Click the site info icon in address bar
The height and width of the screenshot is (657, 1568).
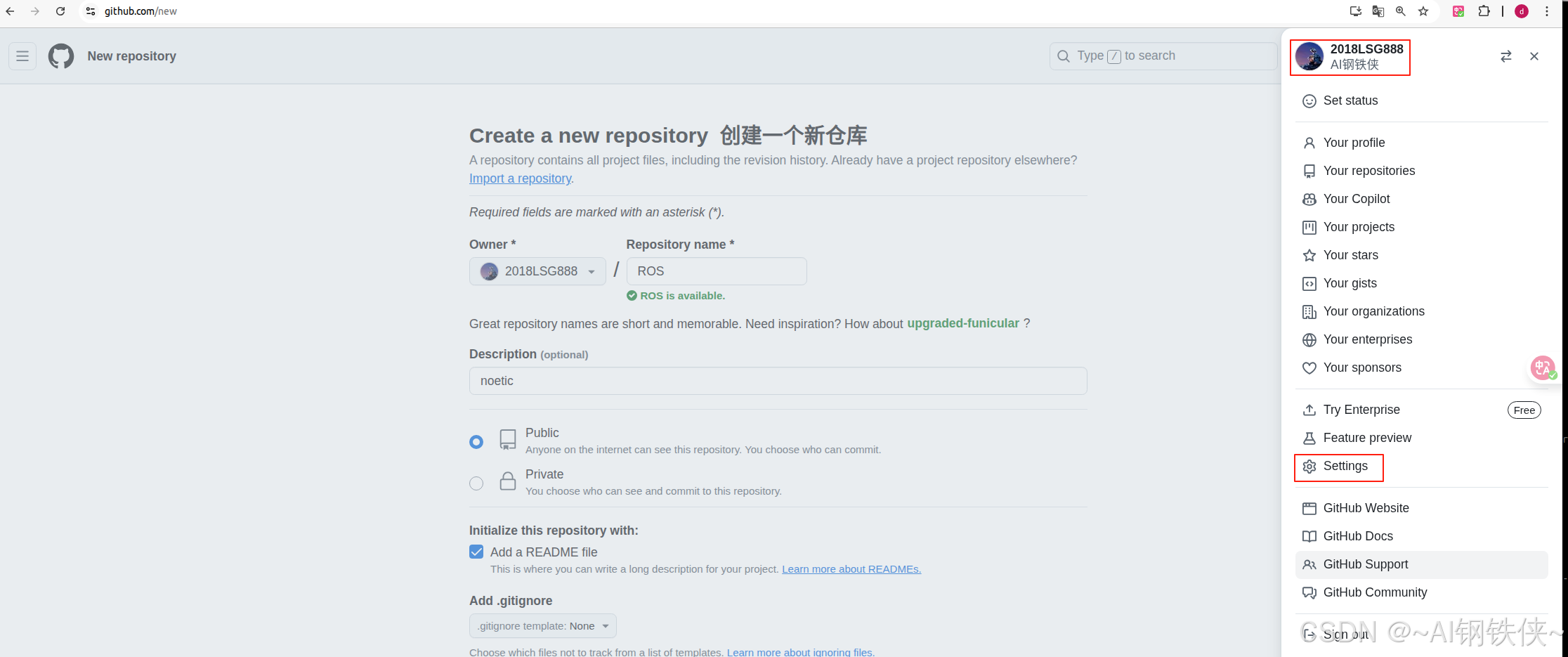[x=91, y=11]
